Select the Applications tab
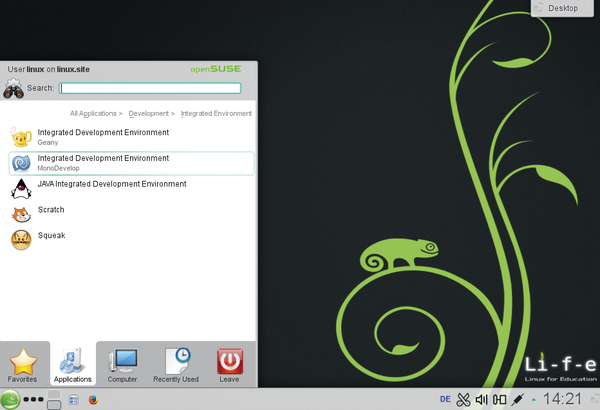600x410 pixels. (x=73, y=364)
